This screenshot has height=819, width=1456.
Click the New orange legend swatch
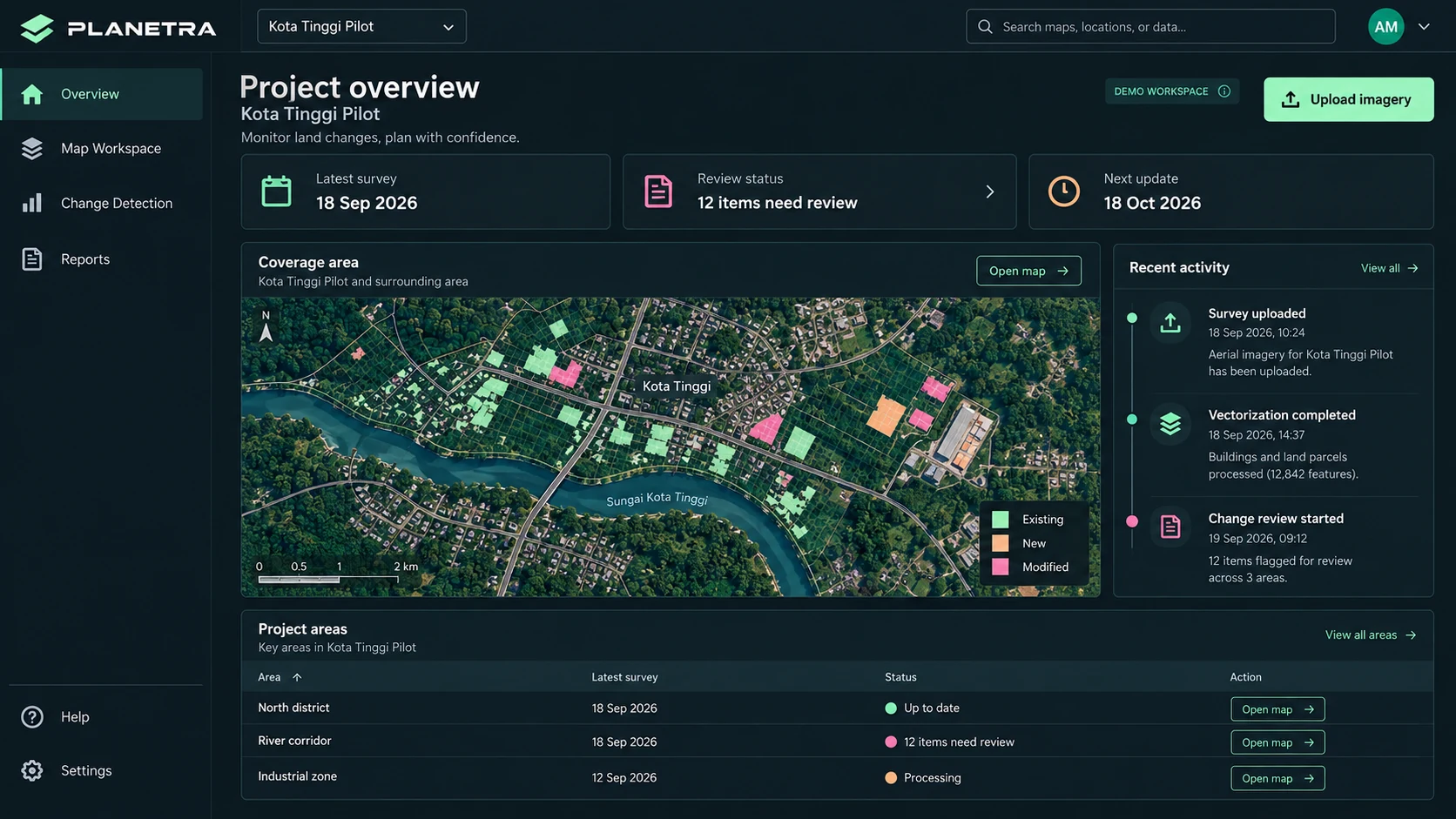(1001, 543)
